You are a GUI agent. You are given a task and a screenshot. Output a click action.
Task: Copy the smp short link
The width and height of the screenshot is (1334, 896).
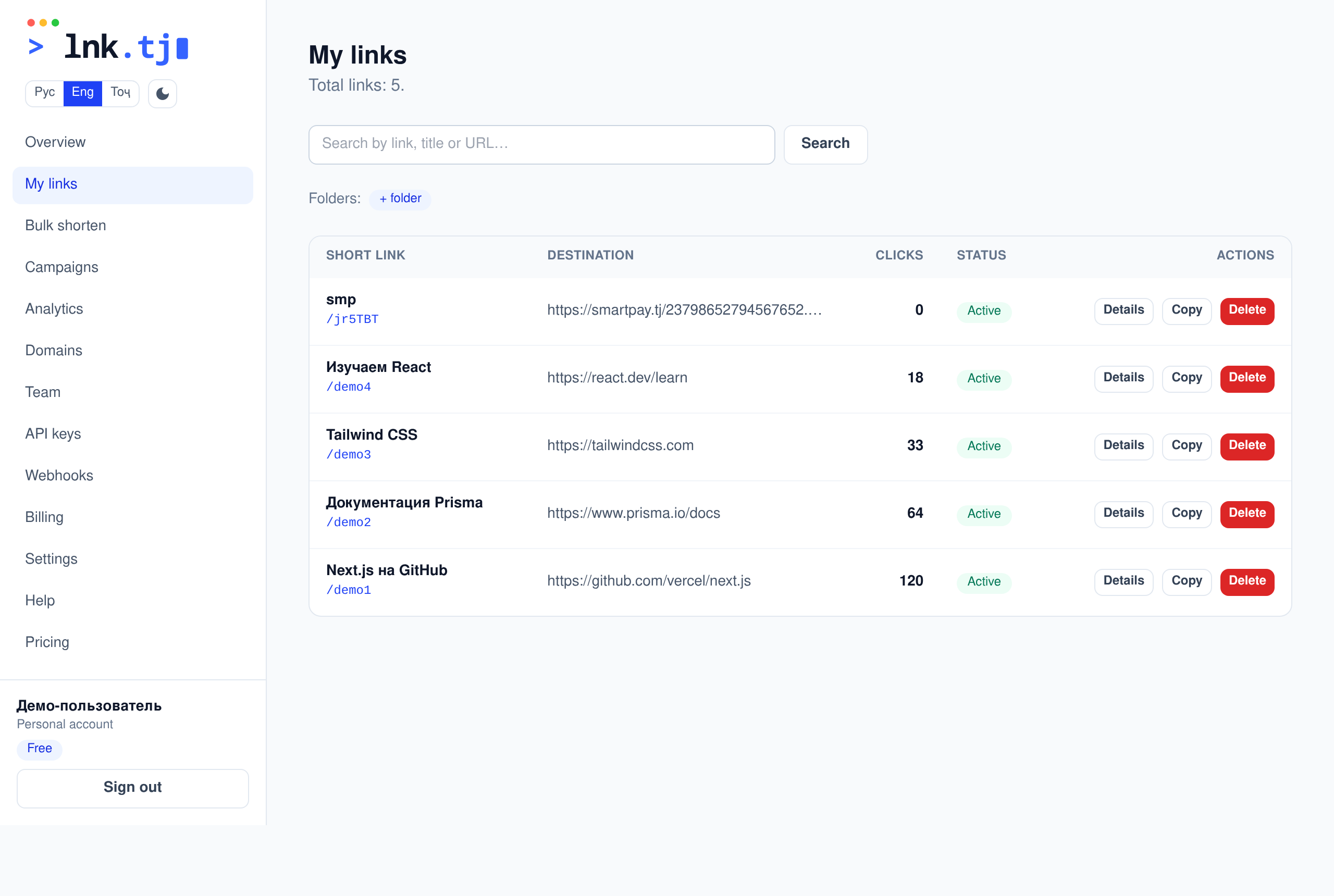(x=1187, y=310)
